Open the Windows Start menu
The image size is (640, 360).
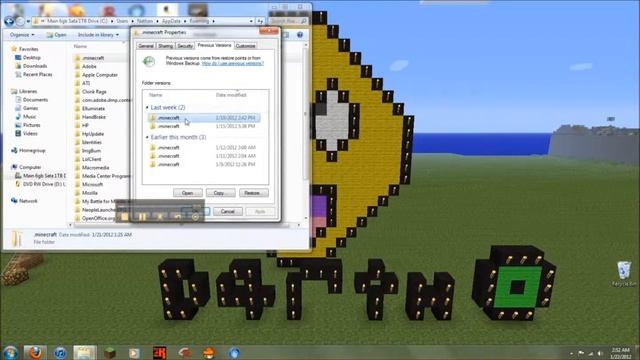[x=10, y=352]
